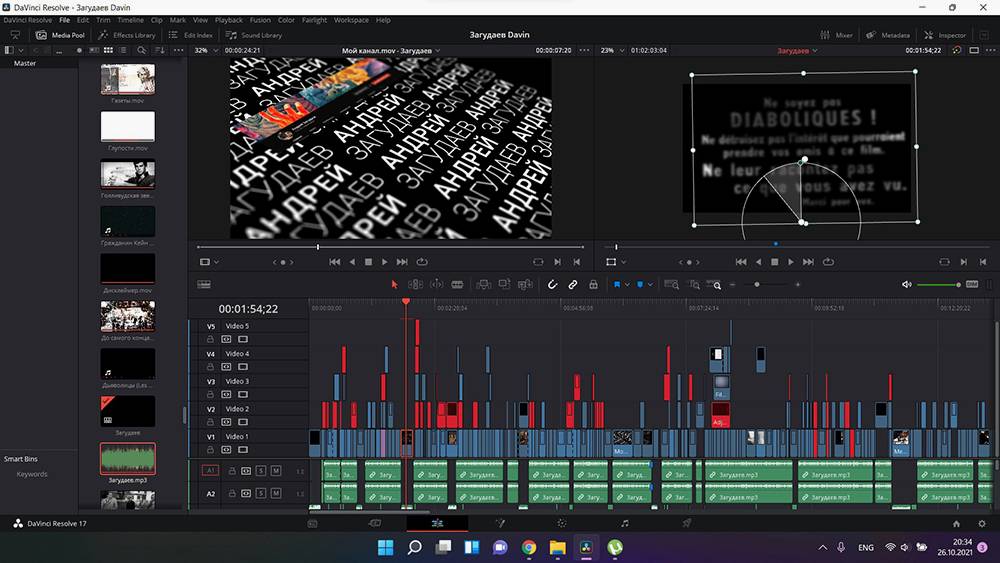
Task: Click Custom Zoom icon
Action: [x=715, y=284]
